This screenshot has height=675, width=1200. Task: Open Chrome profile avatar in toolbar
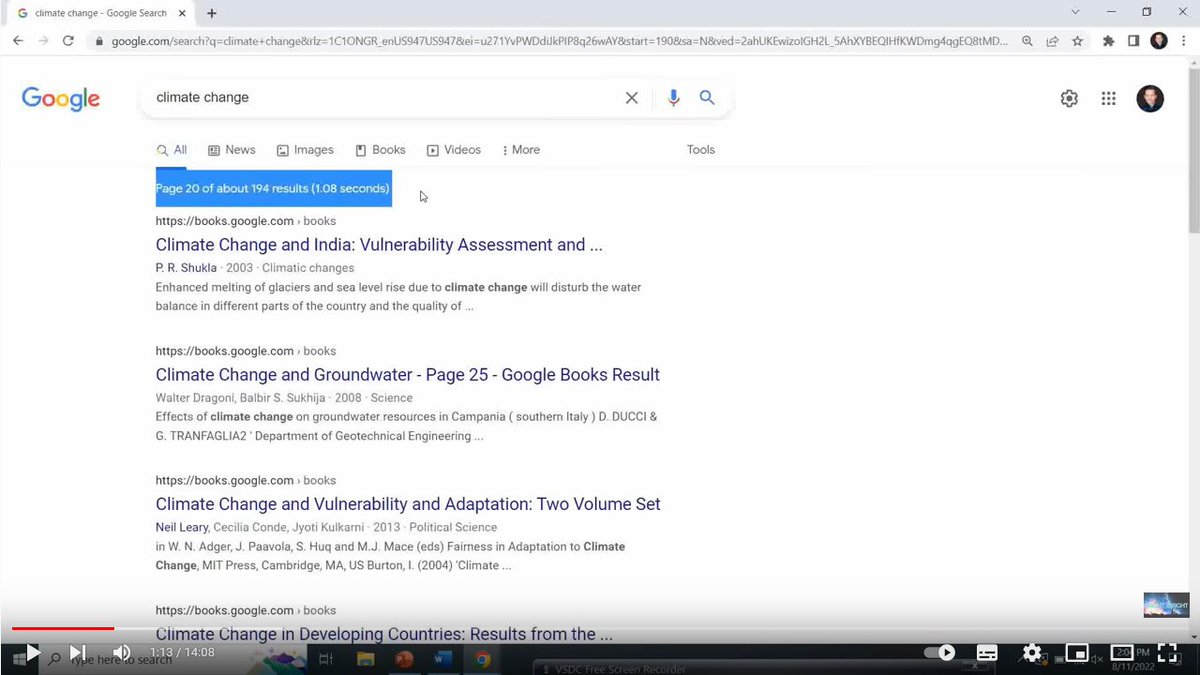(x=1159, y=41)
